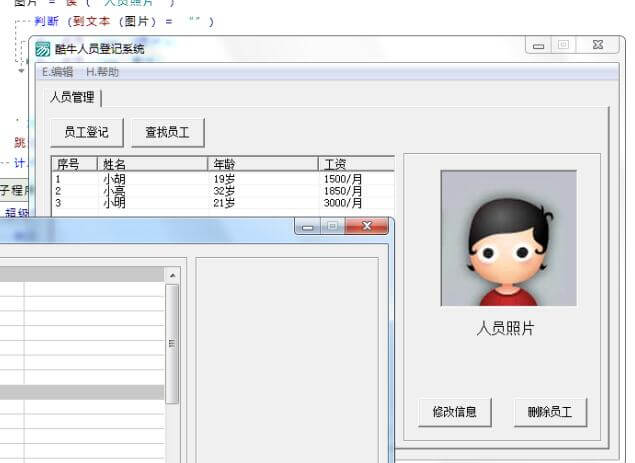635x463 pixels.
Task: Open the H.帮助 menu
Action: click(102, 72)
